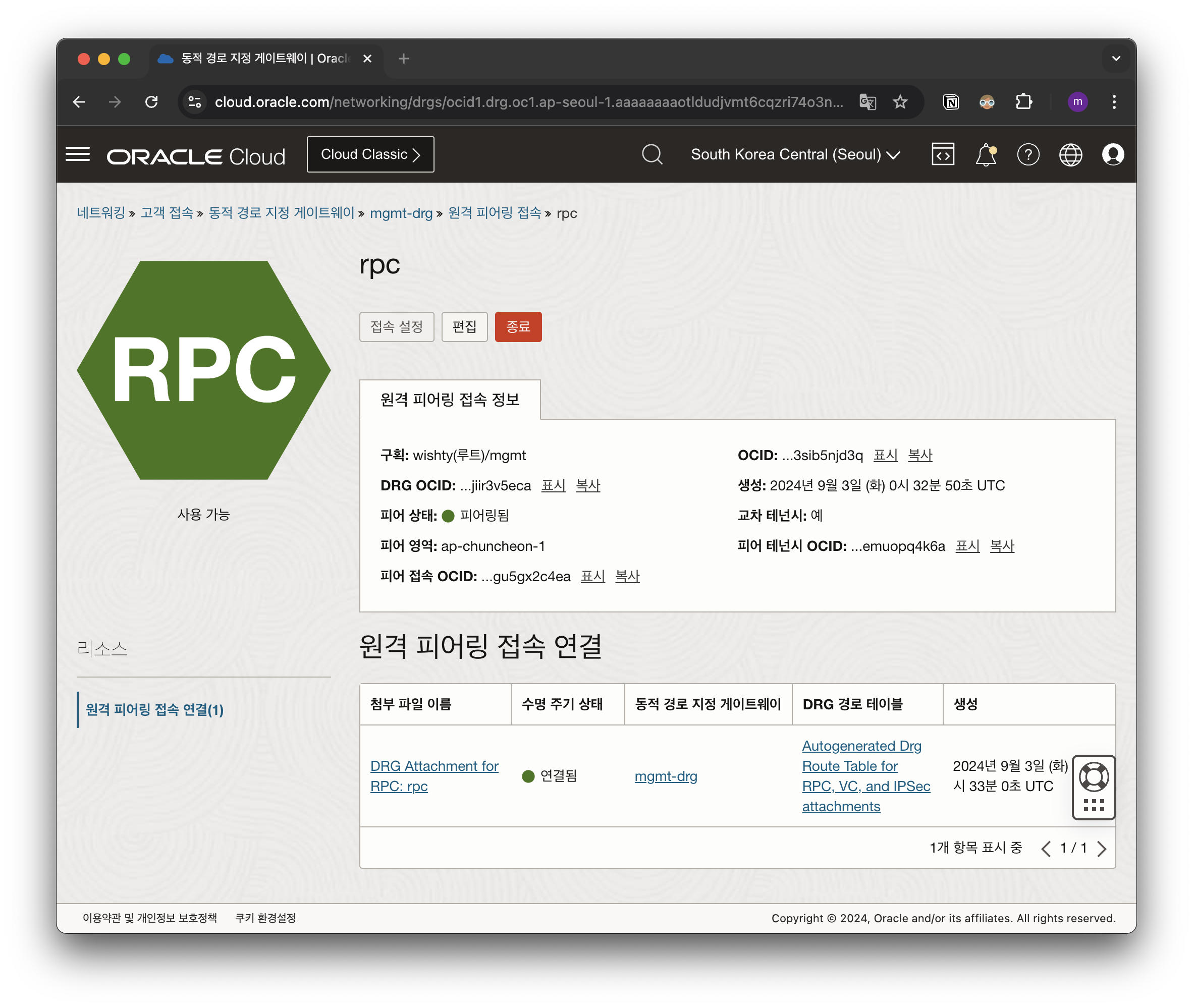
Task: Expand the browser tab search chevron
Action: pos(1115,59)
